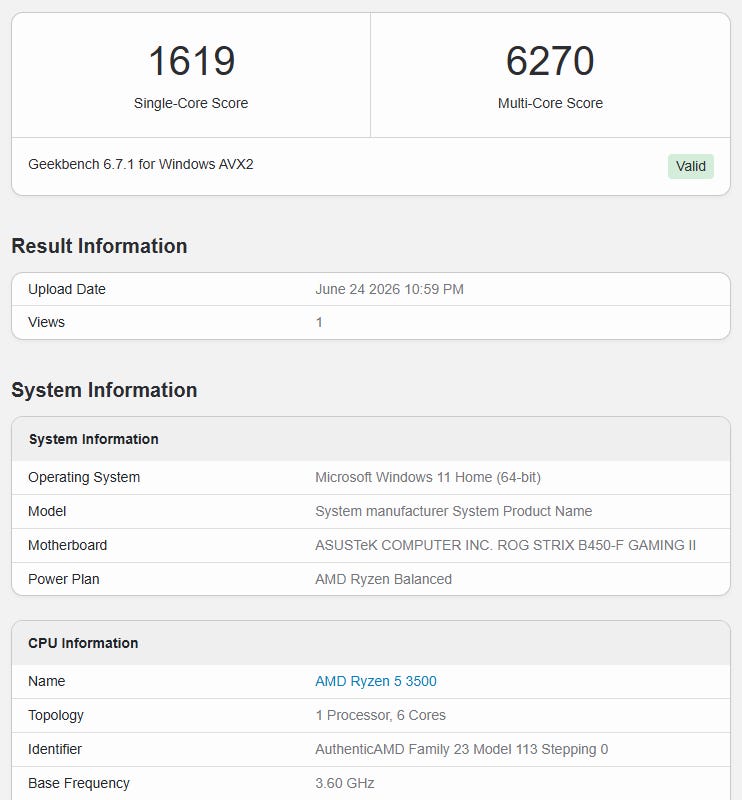Click the Power Plan label
Viewport: 742px width, 800px height.
[x=64, y=579]
